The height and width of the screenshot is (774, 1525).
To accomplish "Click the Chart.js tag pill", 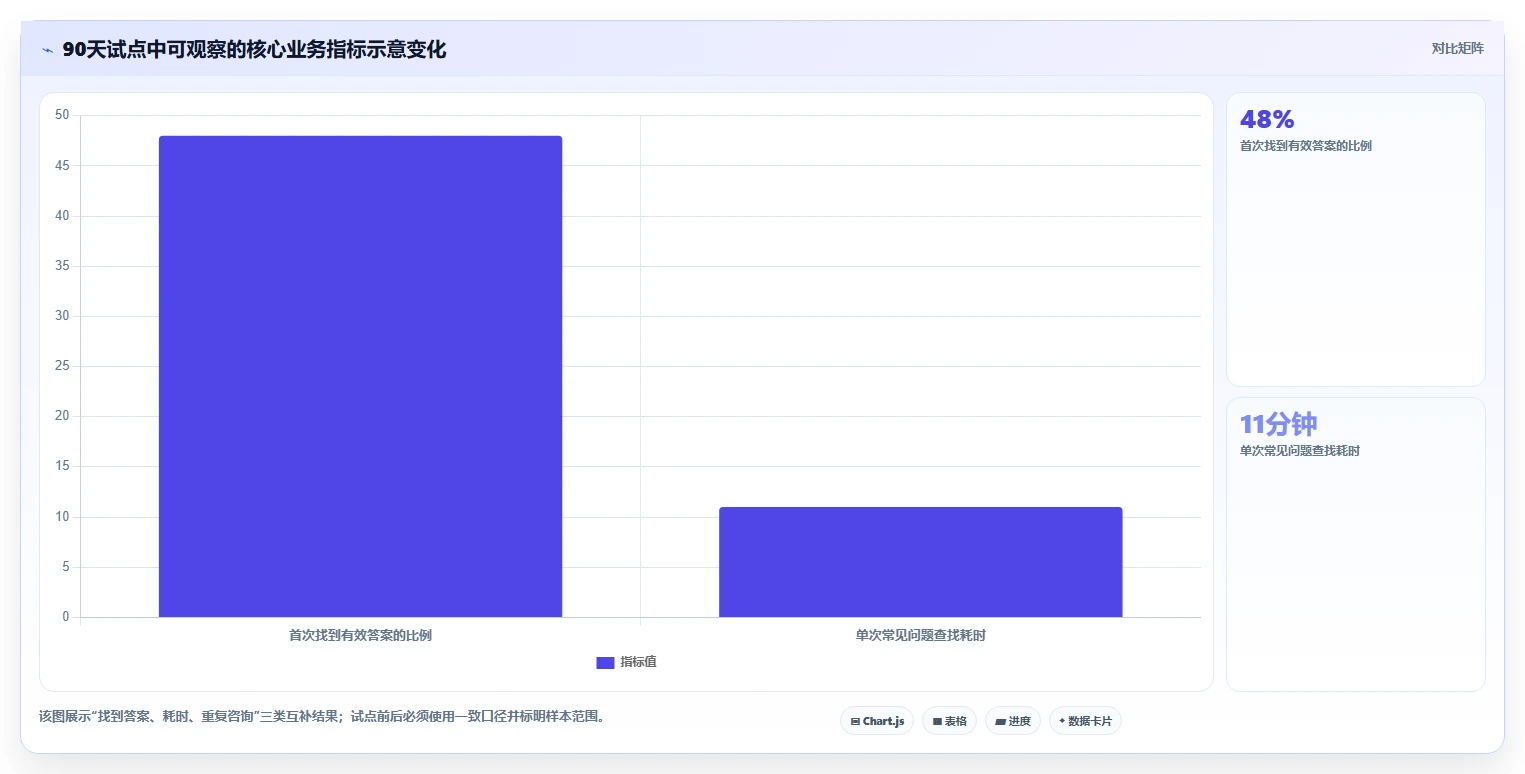I will click(877, 721).
